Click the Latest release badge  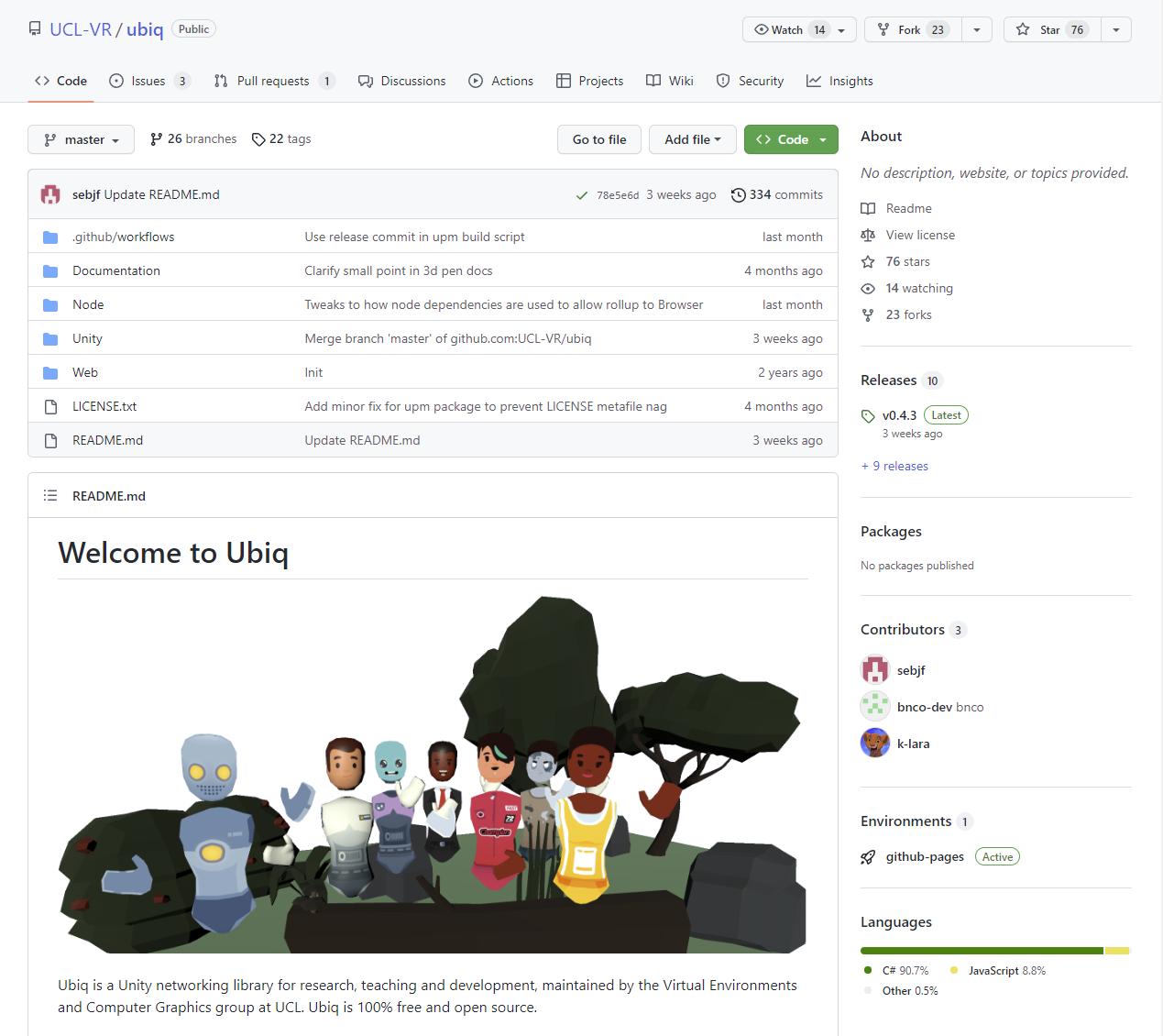946,415
